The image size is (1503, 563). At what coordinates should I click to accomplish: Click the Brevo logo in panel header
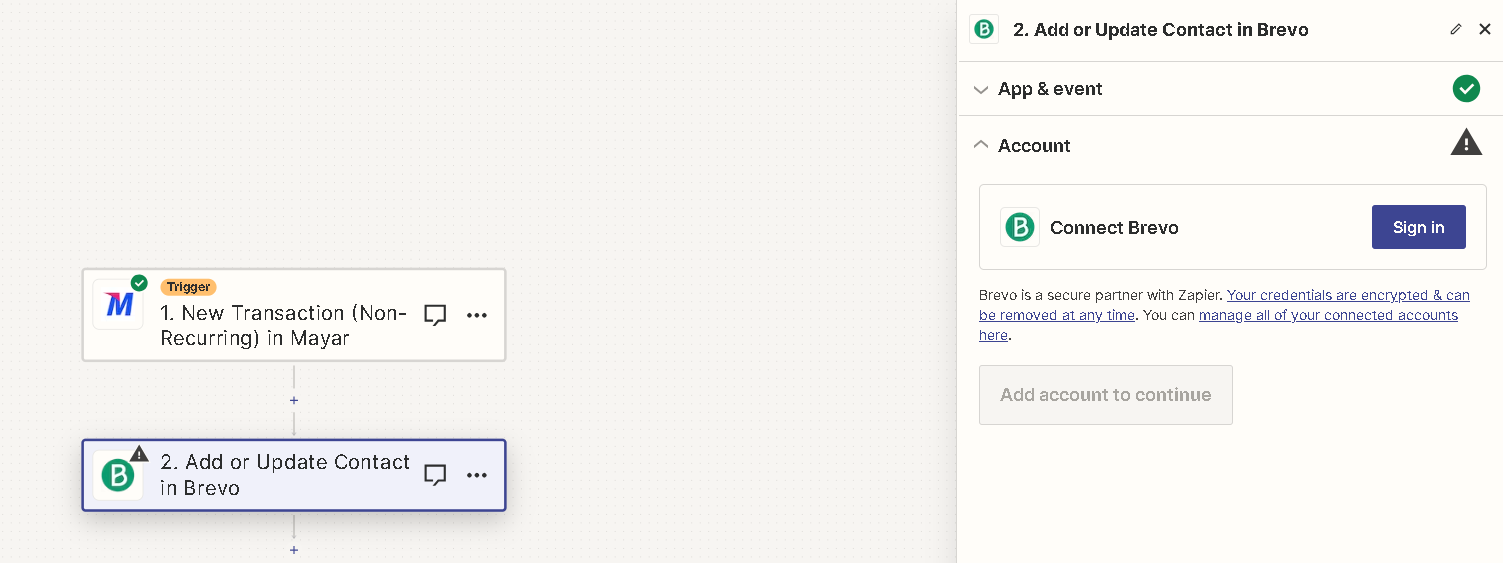[984, 29]
